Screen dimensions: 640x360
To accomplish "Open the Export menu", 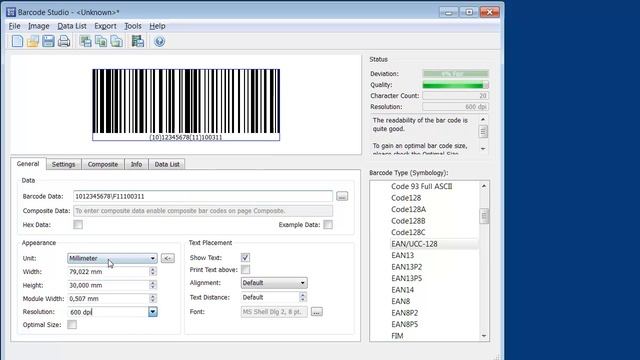I will [x=105, y=26].
